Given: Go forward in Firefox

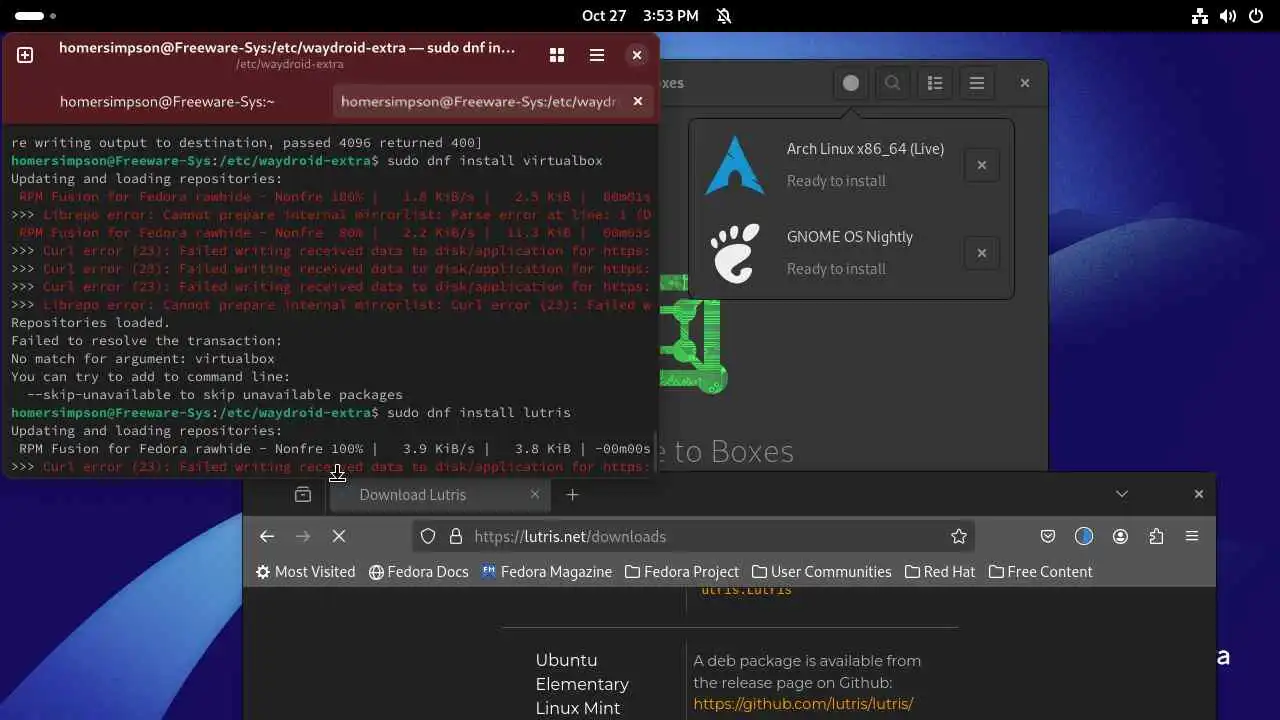Looking at the screenshot, I should (303, 536).
